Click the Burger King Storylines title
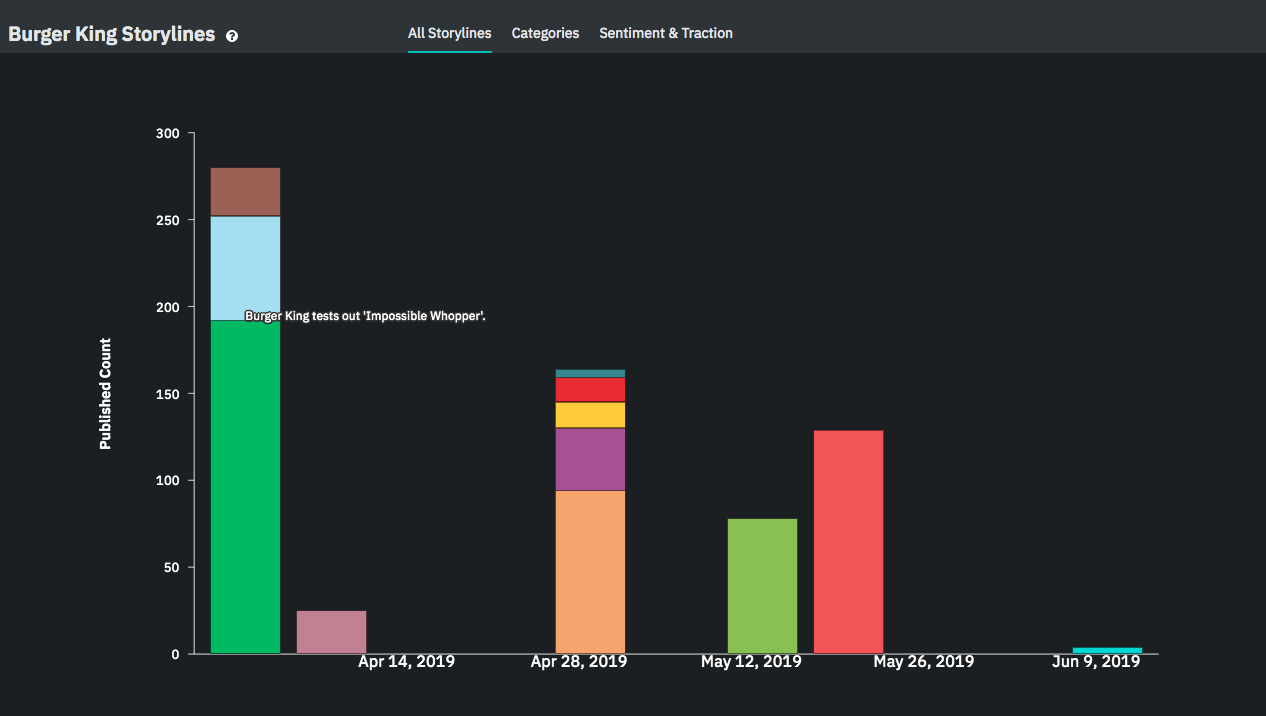This screenshot has height=716, width=1266. [112, 34]
